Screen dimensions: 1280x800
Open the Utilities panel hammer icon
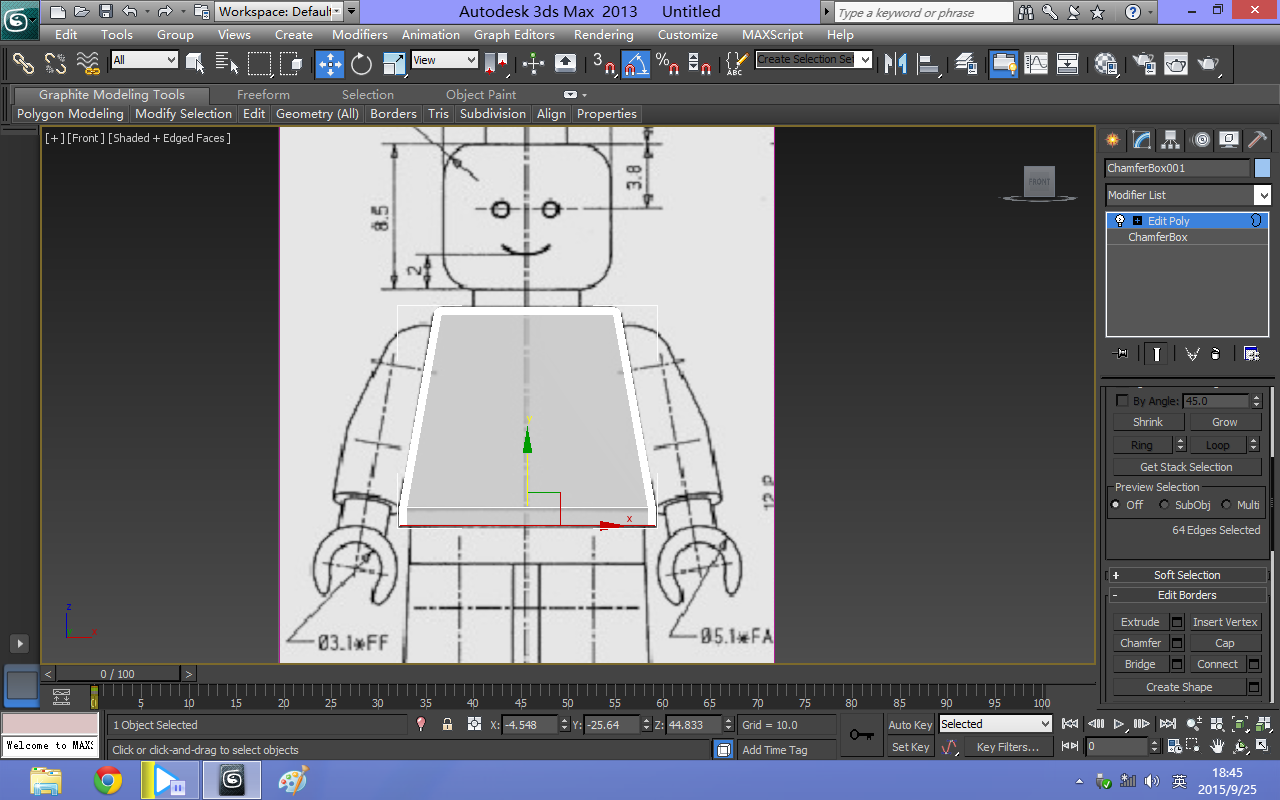coord(1257,140)
